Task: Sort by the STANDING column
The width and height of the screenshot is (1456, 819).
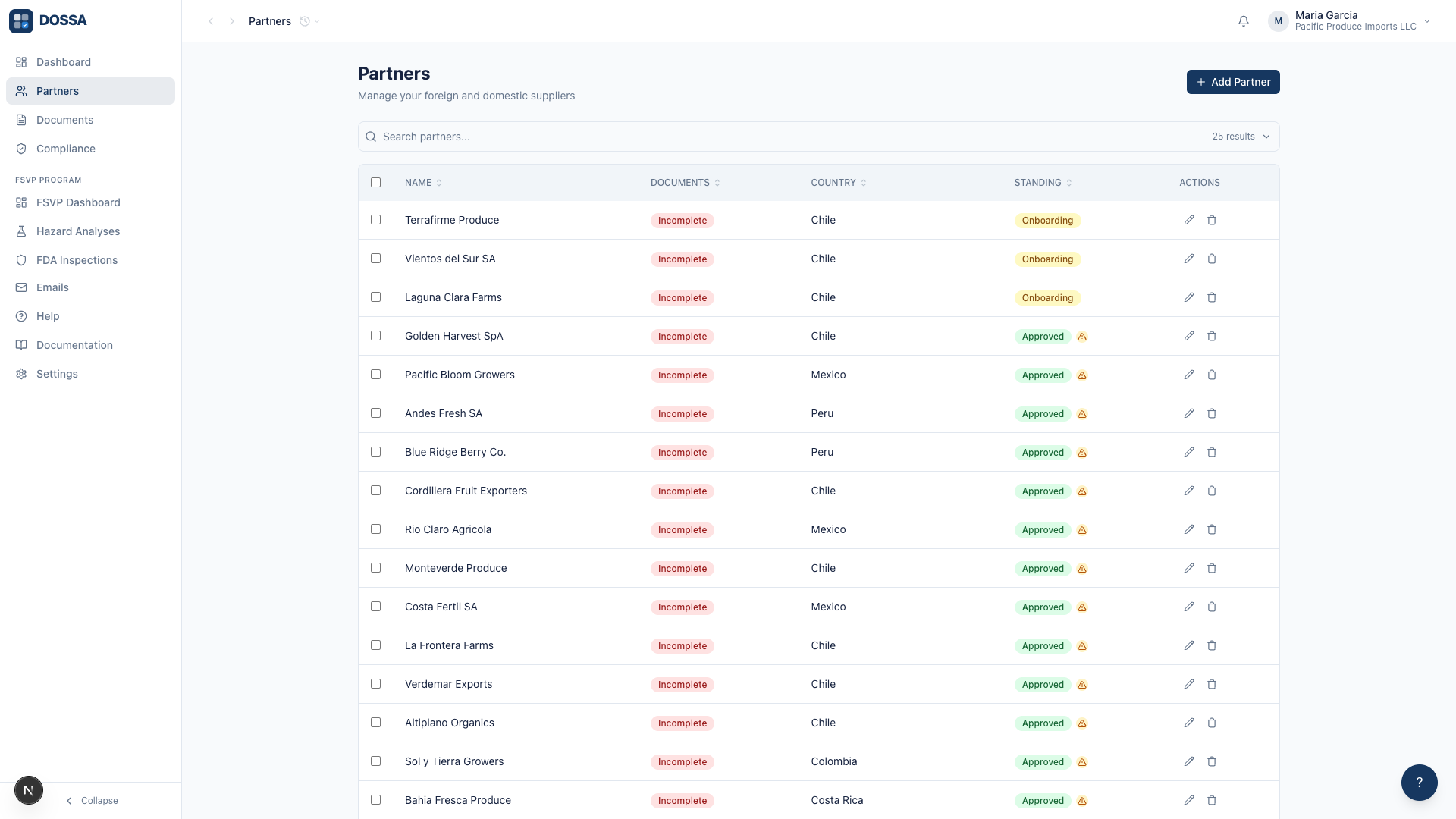Action: coord(1043,183)
